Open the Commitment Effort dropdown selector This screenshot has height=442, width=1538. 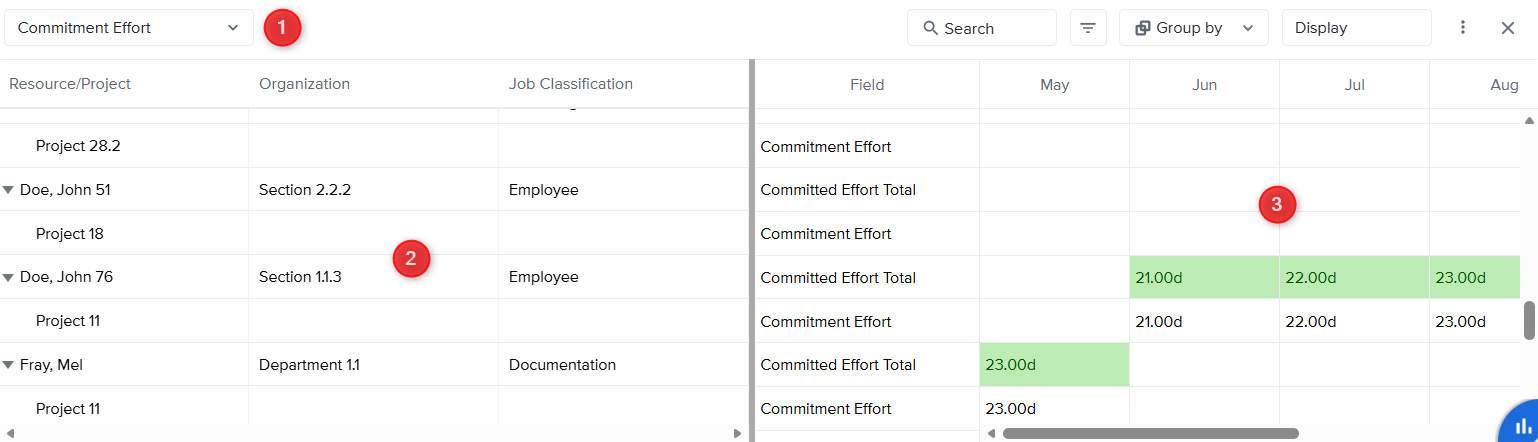pyautogui.click(x=128, y=28)
